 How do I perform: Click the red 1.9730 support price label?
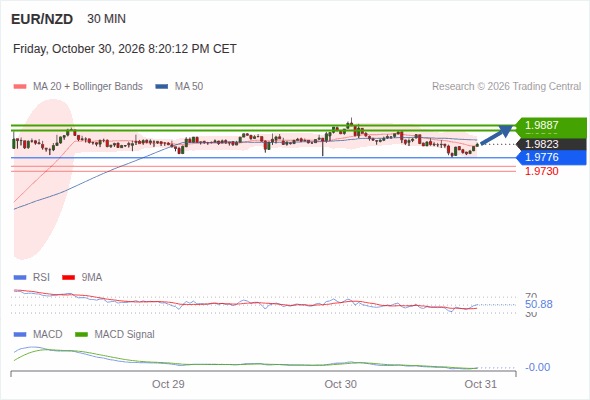(541, 171)
